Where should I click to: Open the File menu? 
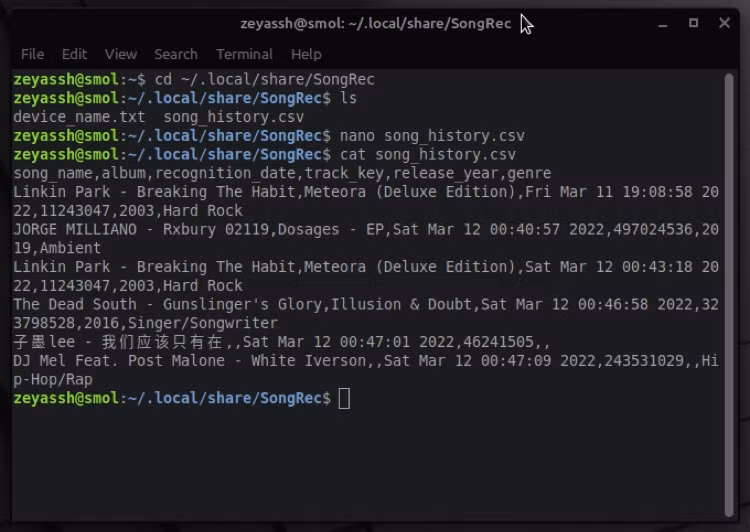click(x=33, y=54)
